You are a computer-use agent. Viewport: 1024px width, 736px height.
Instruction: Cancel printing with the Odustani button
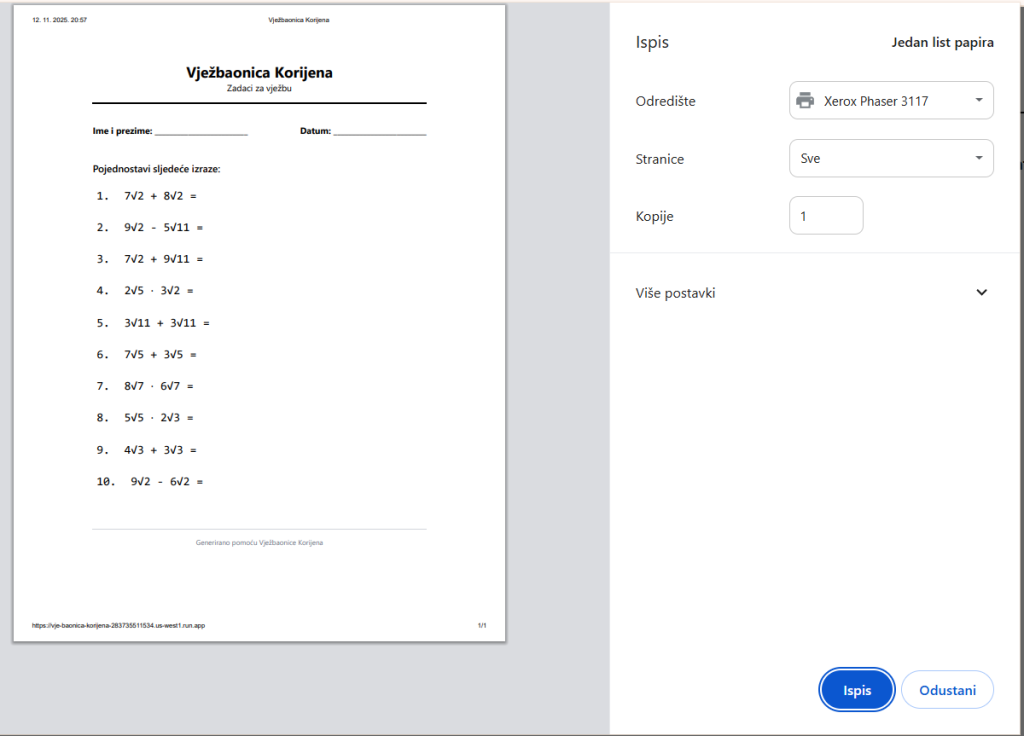[x=946, y=690]
